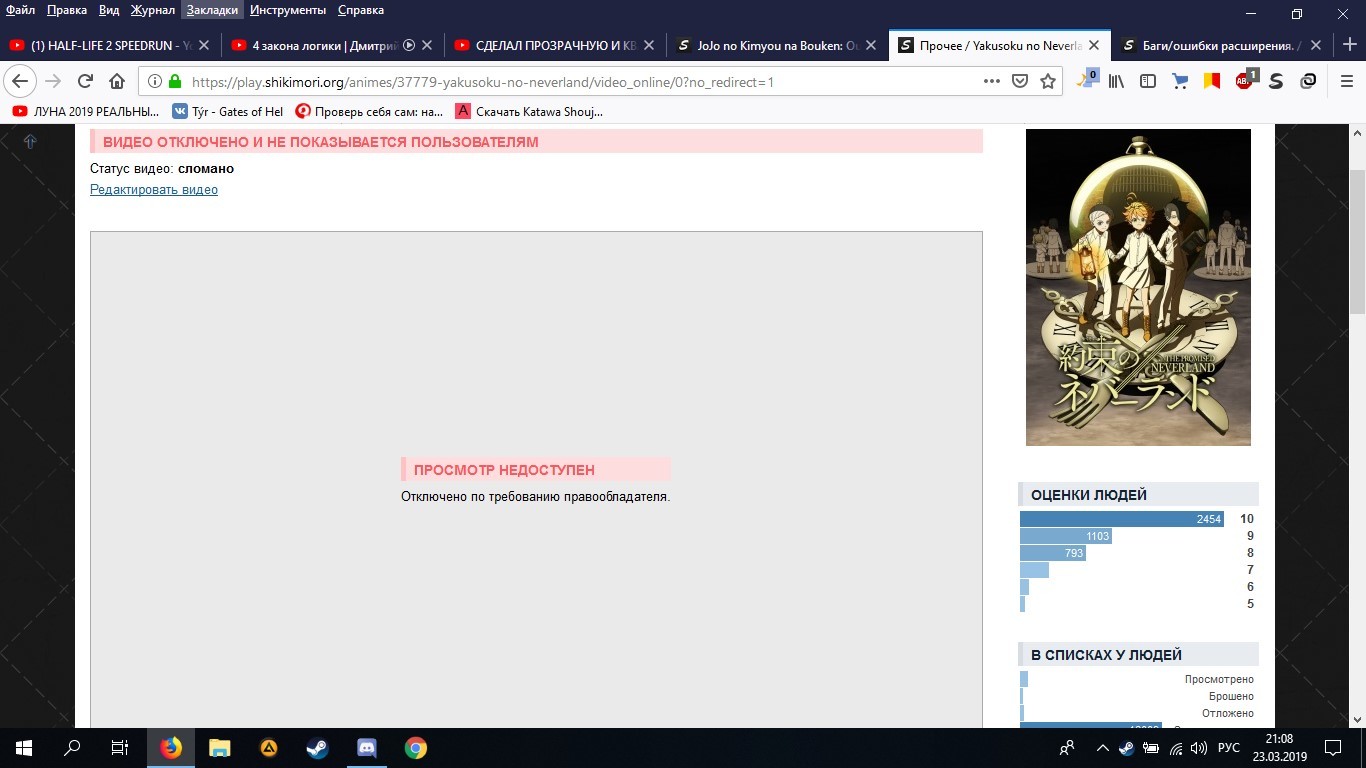
Task: Save page to Pocket
Action: click(1019, 82)
